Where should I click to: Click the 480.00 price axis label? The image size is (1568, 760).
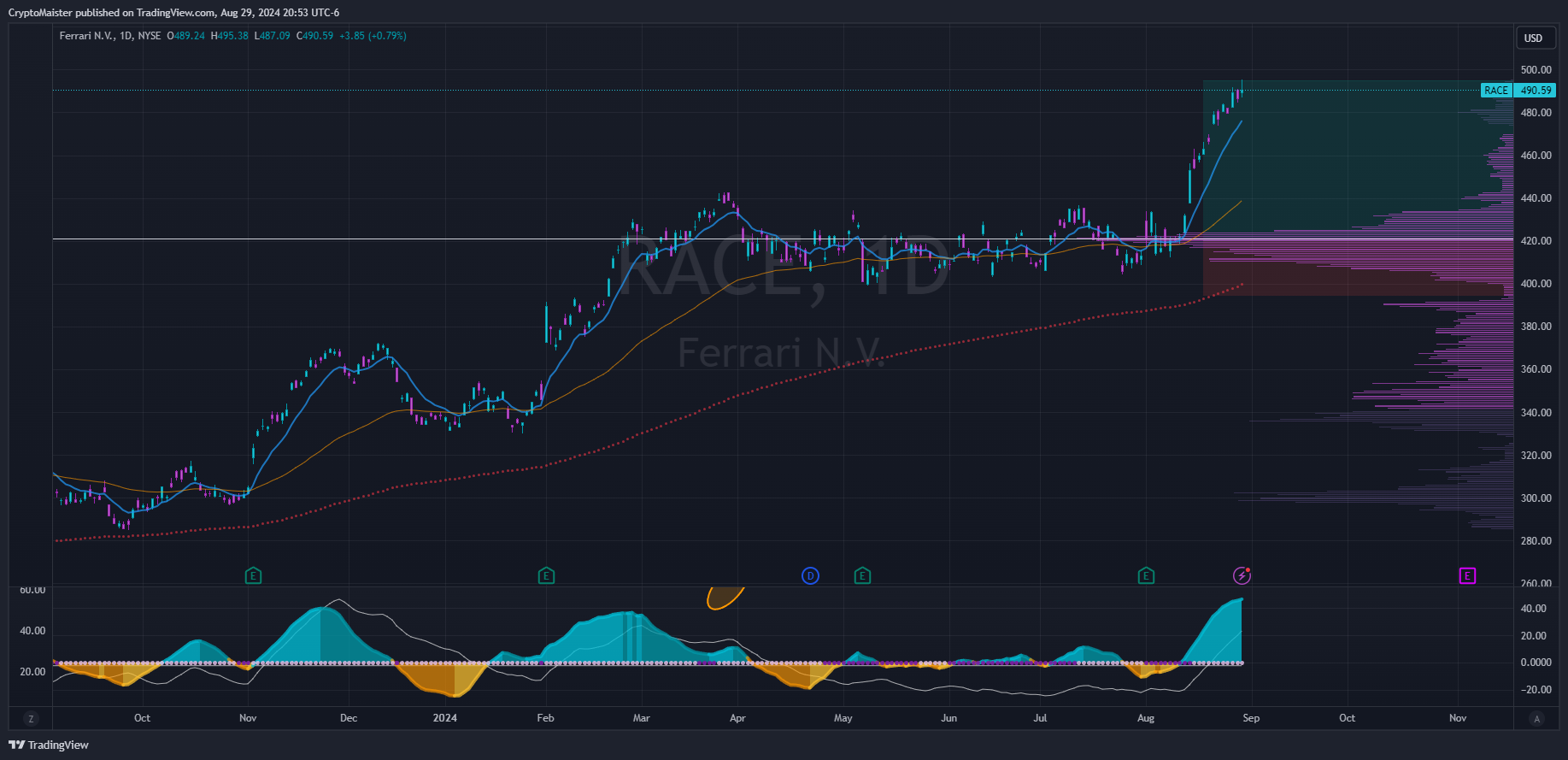[x=1536, y=113]
